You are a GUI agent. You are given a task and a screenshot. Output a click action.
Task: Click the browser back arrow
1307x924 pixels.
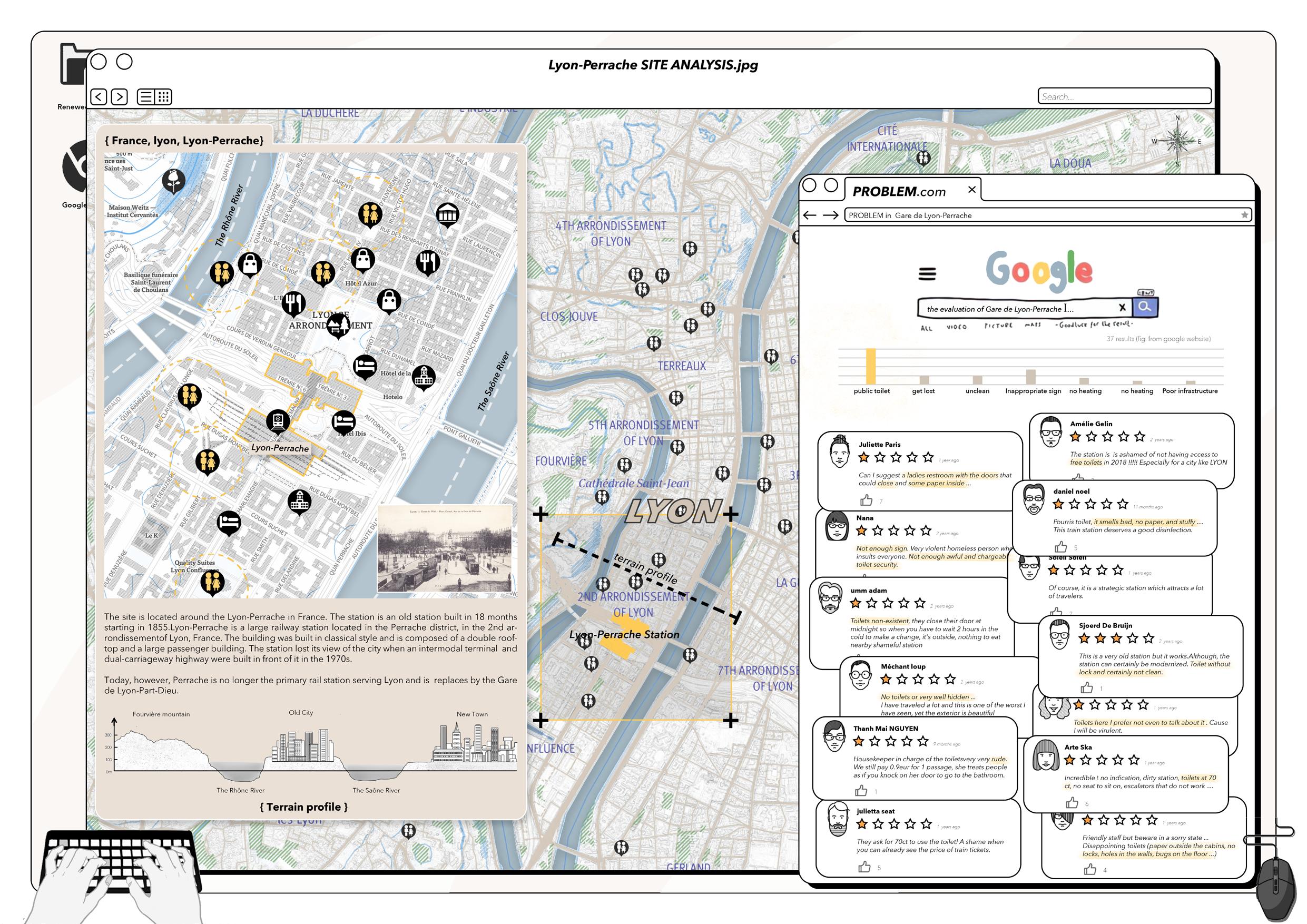coord(810,215)
